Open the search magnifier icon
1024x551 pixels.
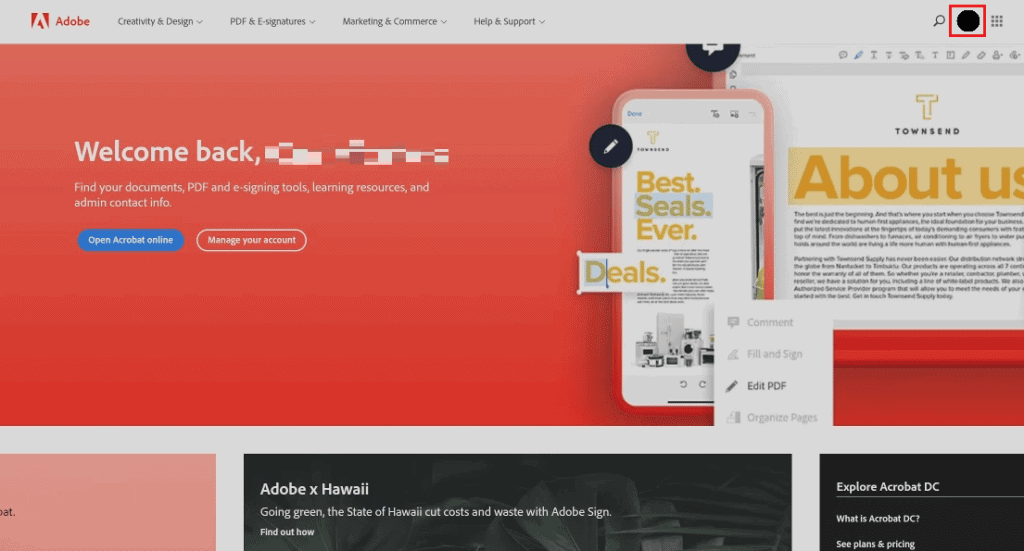coord(938,21)
